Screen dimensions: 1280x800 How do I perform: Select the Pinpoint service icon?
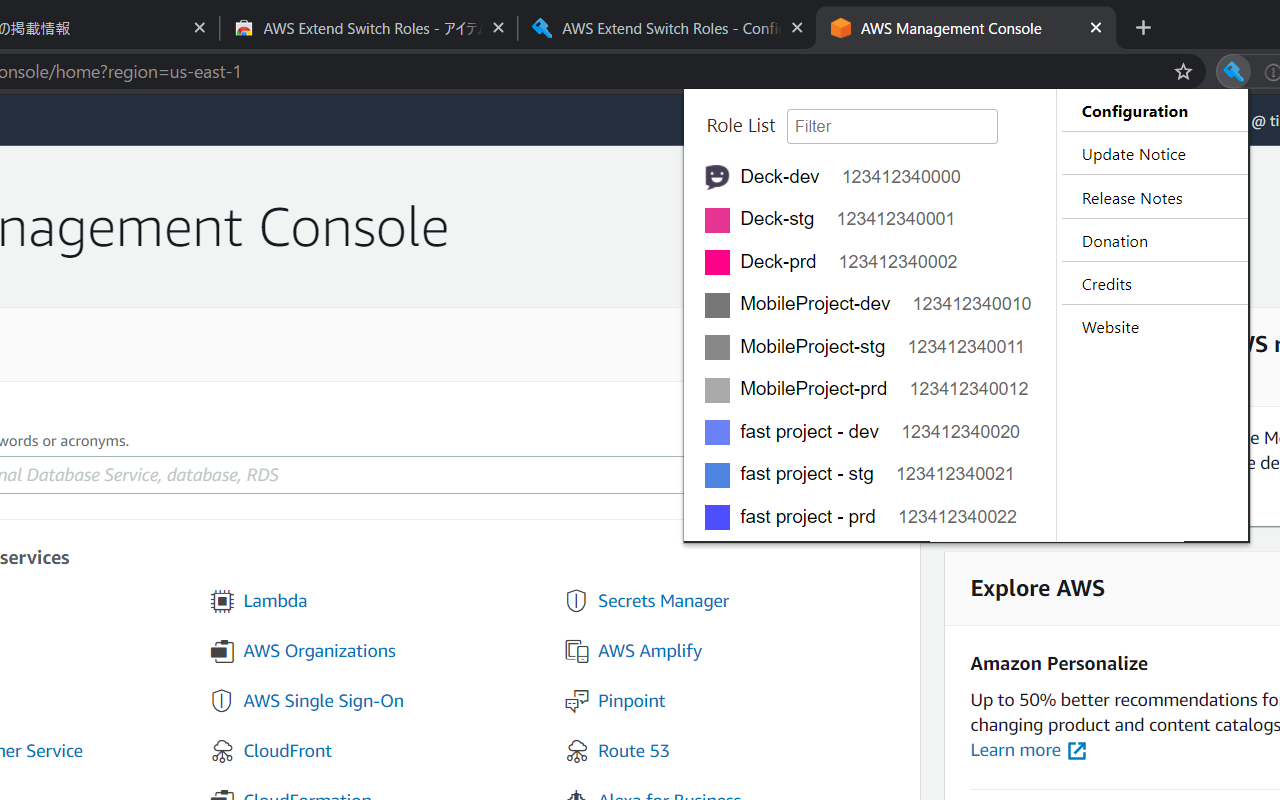pyautogui.click(x=577, y=701)
